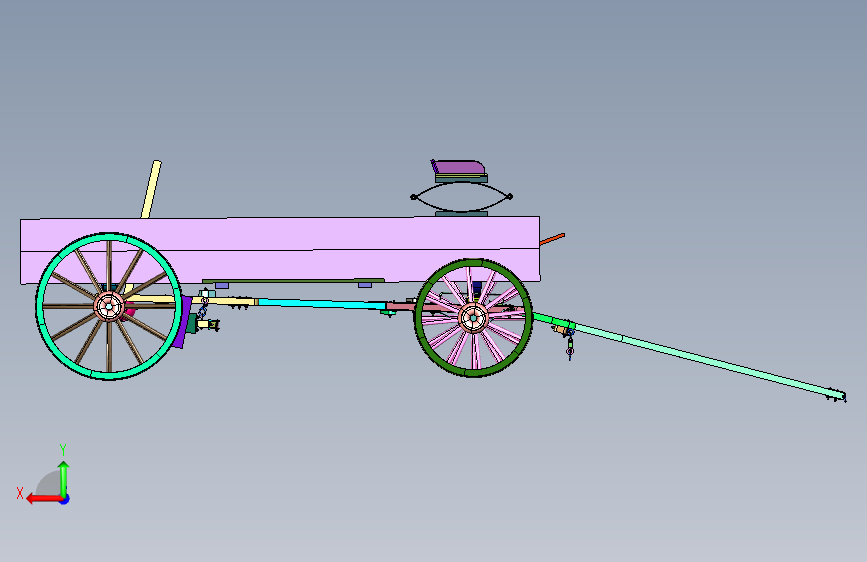Pick the elliptical leaf spring under the seat
Screen dimensions: 867x562
[461, 196]
